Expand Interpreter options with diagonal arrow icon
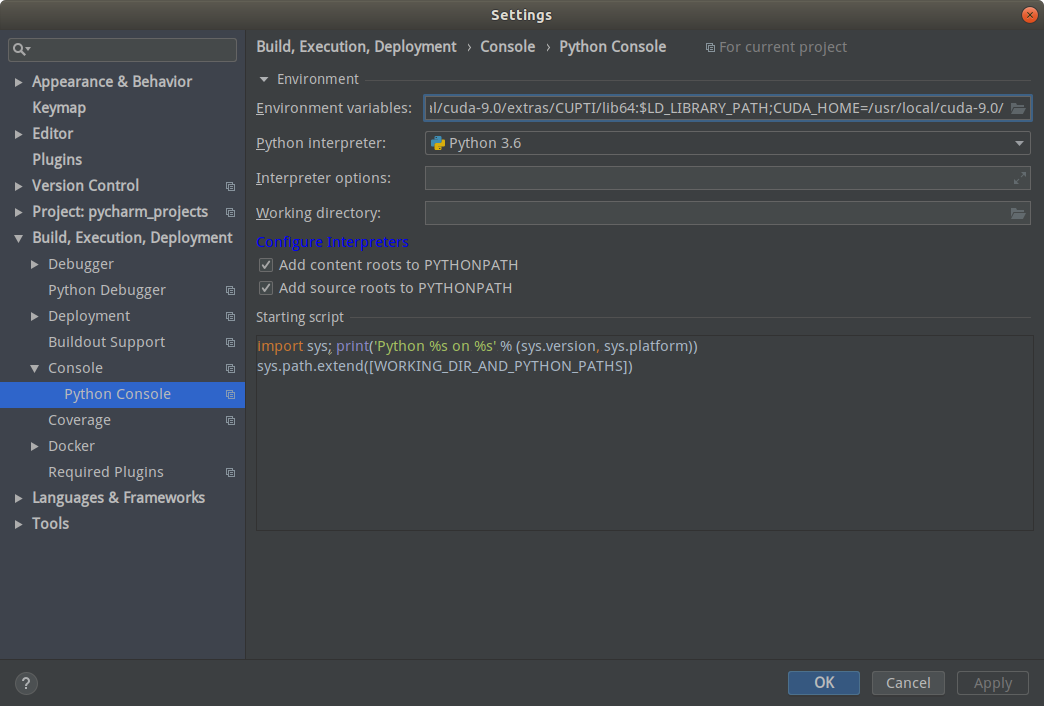This screenshot has height=706, width=1044. coord(1018,177)
